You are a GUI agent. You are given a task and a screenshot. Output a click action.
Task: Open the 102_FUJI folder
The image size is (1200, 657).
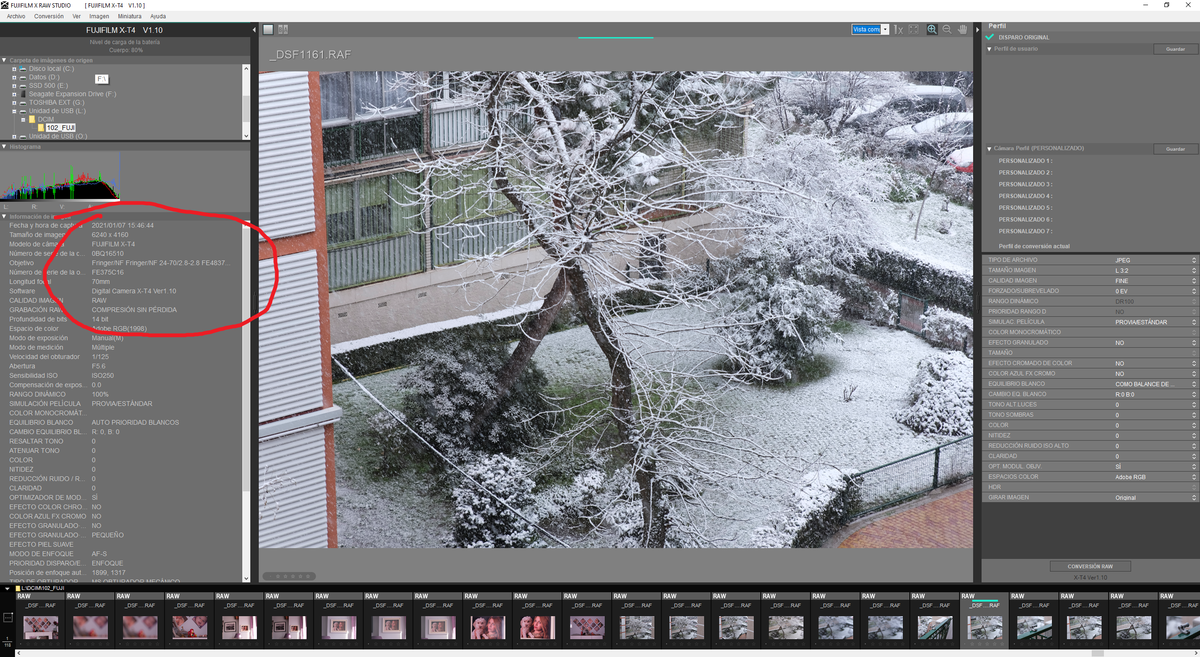(x=60, y=128)
